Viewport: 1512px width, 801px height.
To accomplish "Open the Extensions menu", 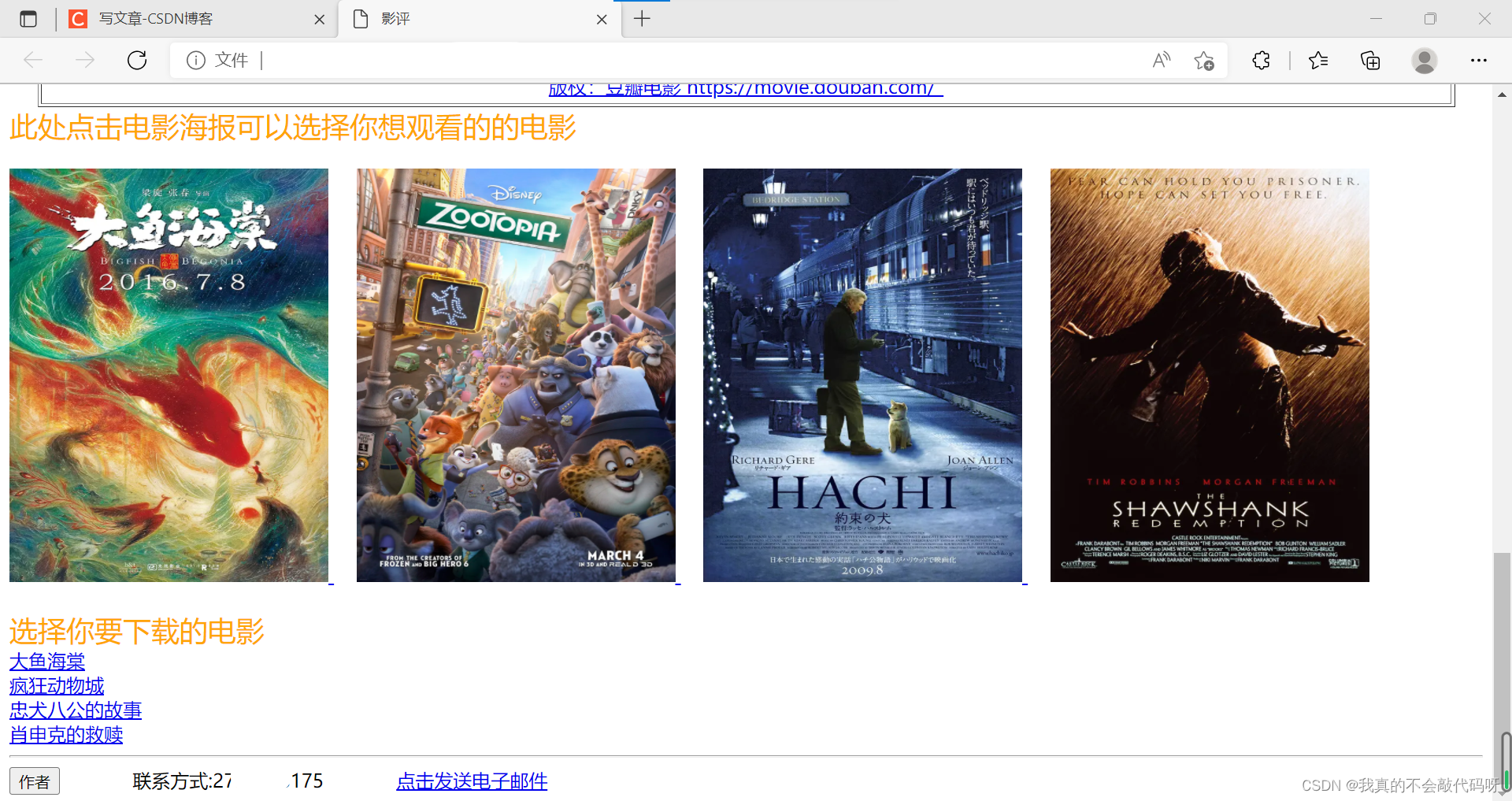I will click(x=1261, y=60).
